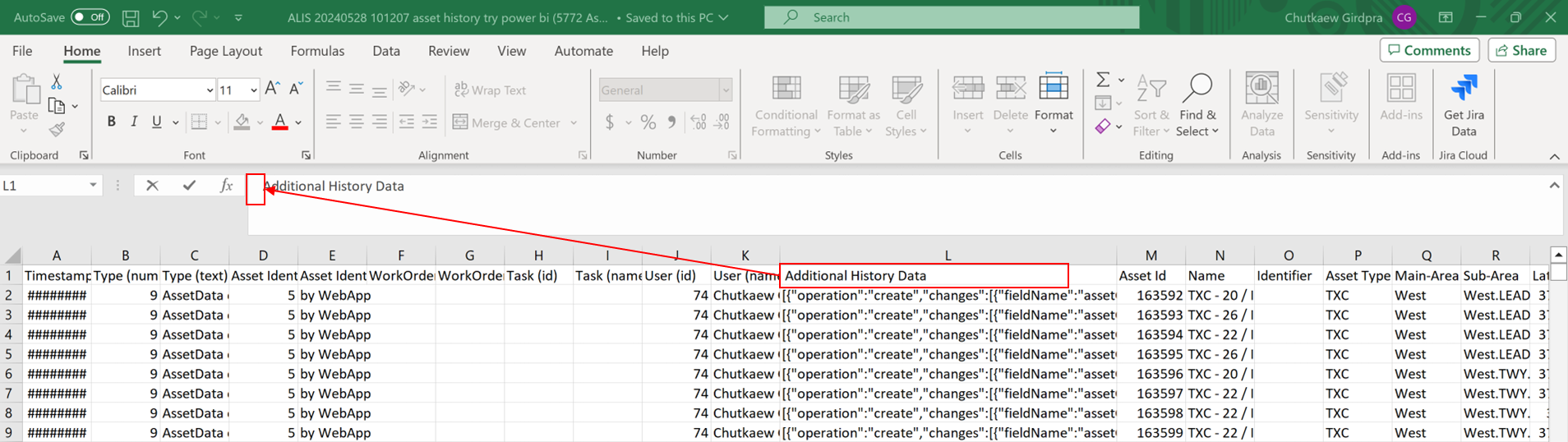
Task: Toggle the AutoSave switch
Action: click(90, 17)
